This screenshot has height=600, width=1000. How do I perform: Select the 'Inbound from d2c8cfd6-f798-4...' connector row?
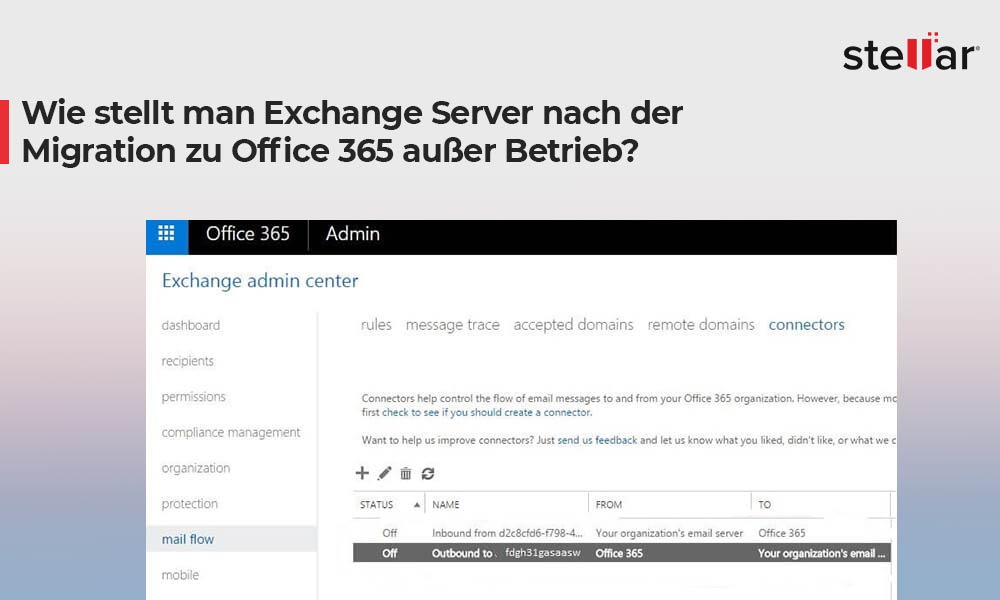pyautogui.click(x=622, y=533)
